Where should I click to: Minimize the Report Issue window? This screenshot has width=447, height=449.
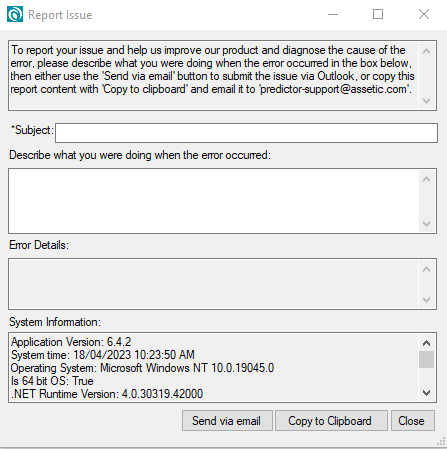(x=333, y=14)
